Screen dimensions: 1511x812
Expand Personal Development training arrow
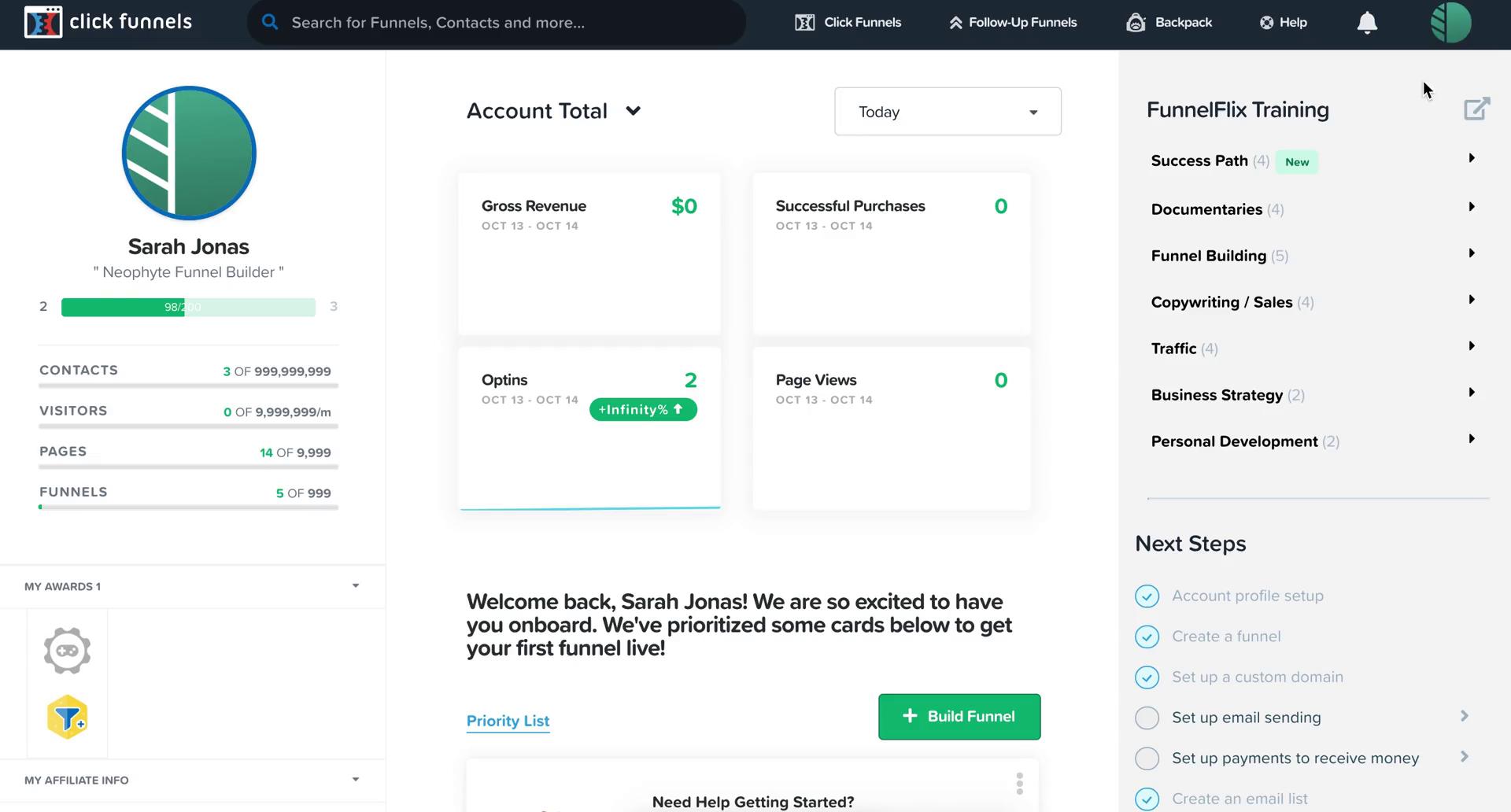(x=1471, y=439)
